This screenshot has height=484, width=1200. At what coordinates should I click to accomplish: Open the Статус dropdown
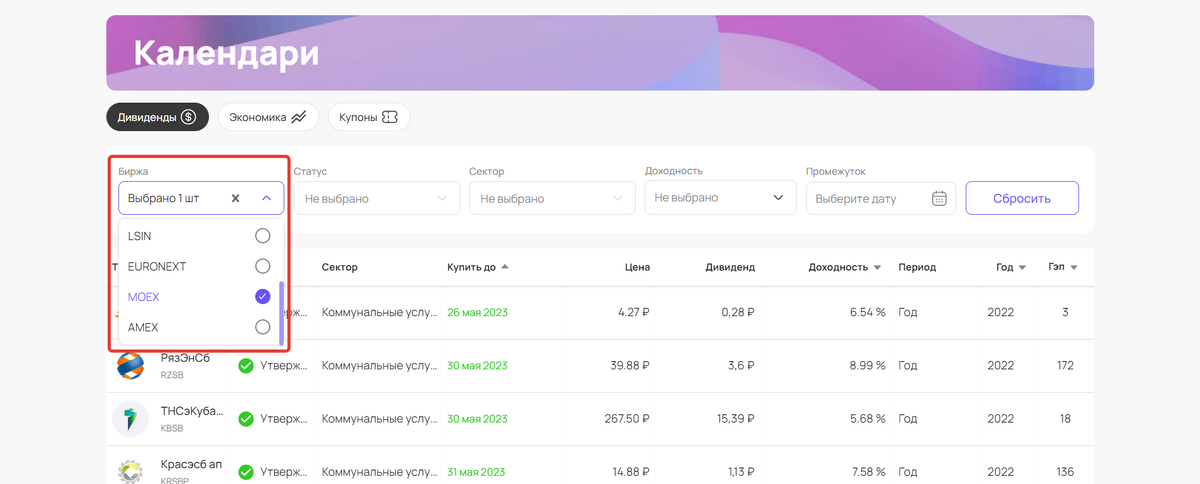376,198
